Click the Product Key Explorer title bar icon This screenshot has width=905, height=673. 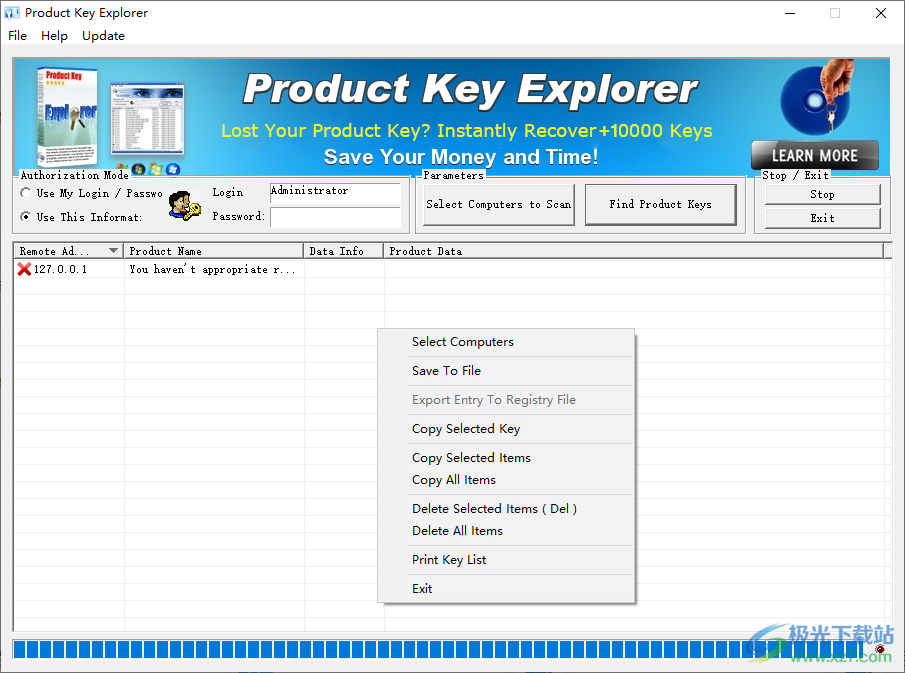(x=12, y=13)
